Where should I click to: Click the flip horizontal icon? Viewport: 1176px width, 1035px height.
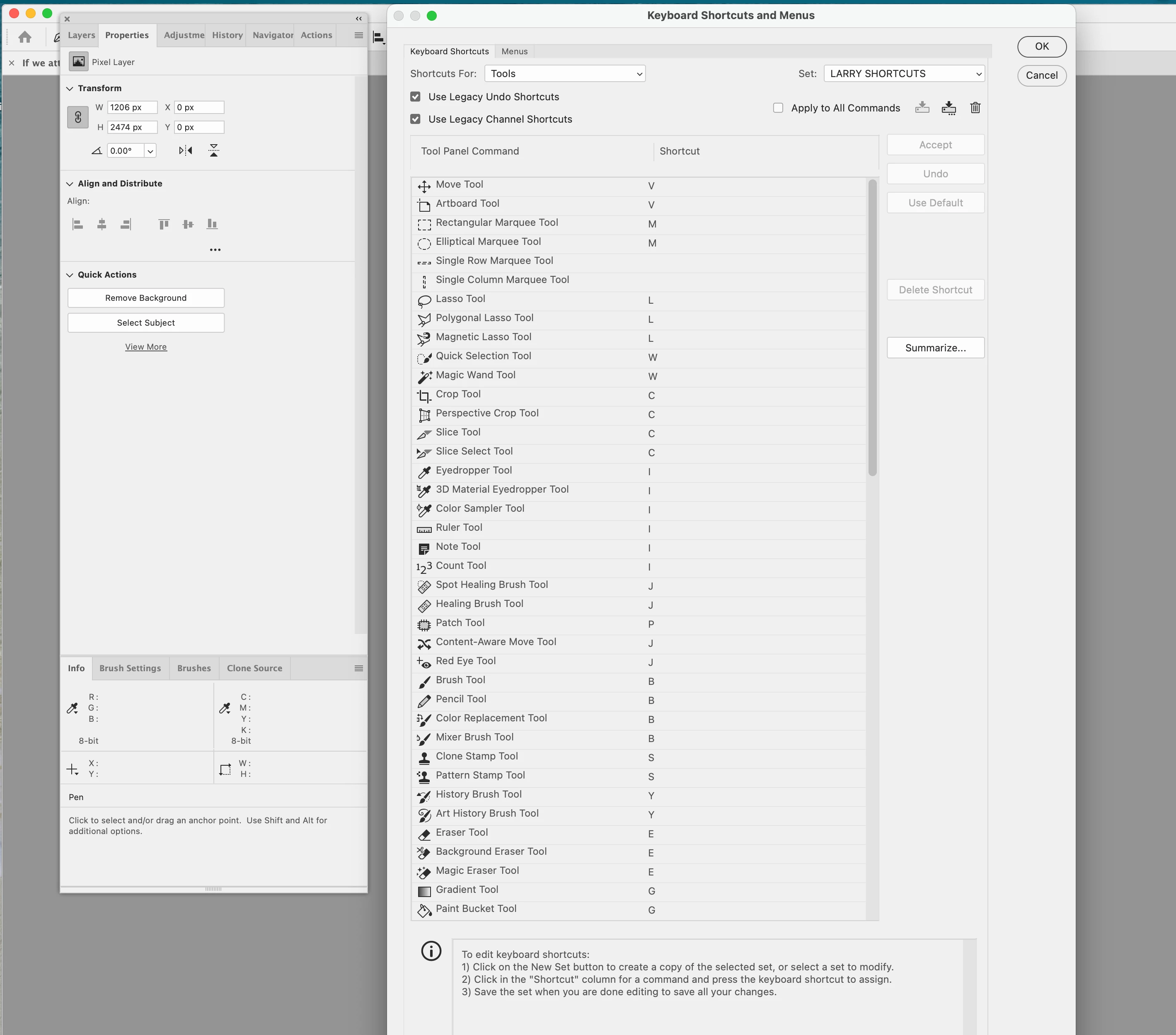pyautogui.click(x=185, y=151)
